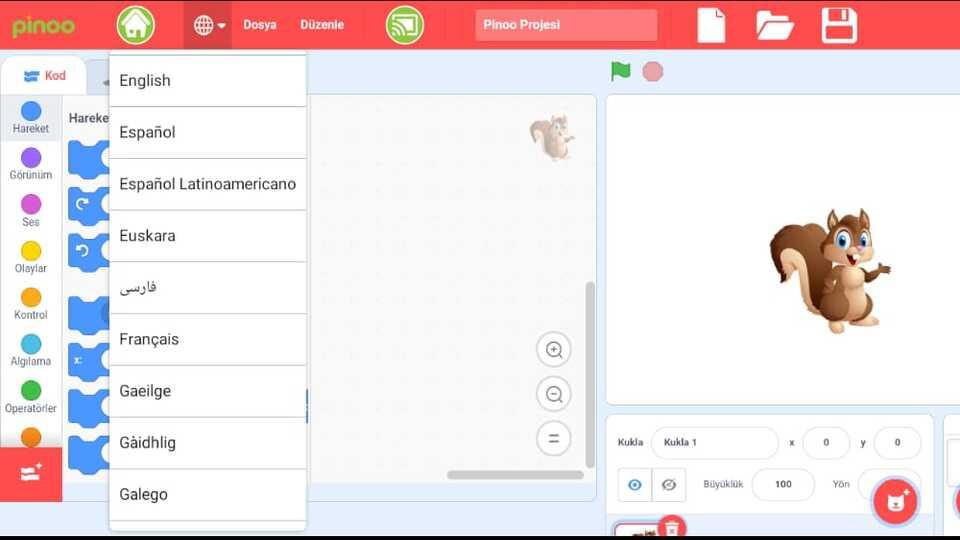This screenshot has width=960, height=540.
Task: Select the Kontrol block category
Action: coord(31,304)
